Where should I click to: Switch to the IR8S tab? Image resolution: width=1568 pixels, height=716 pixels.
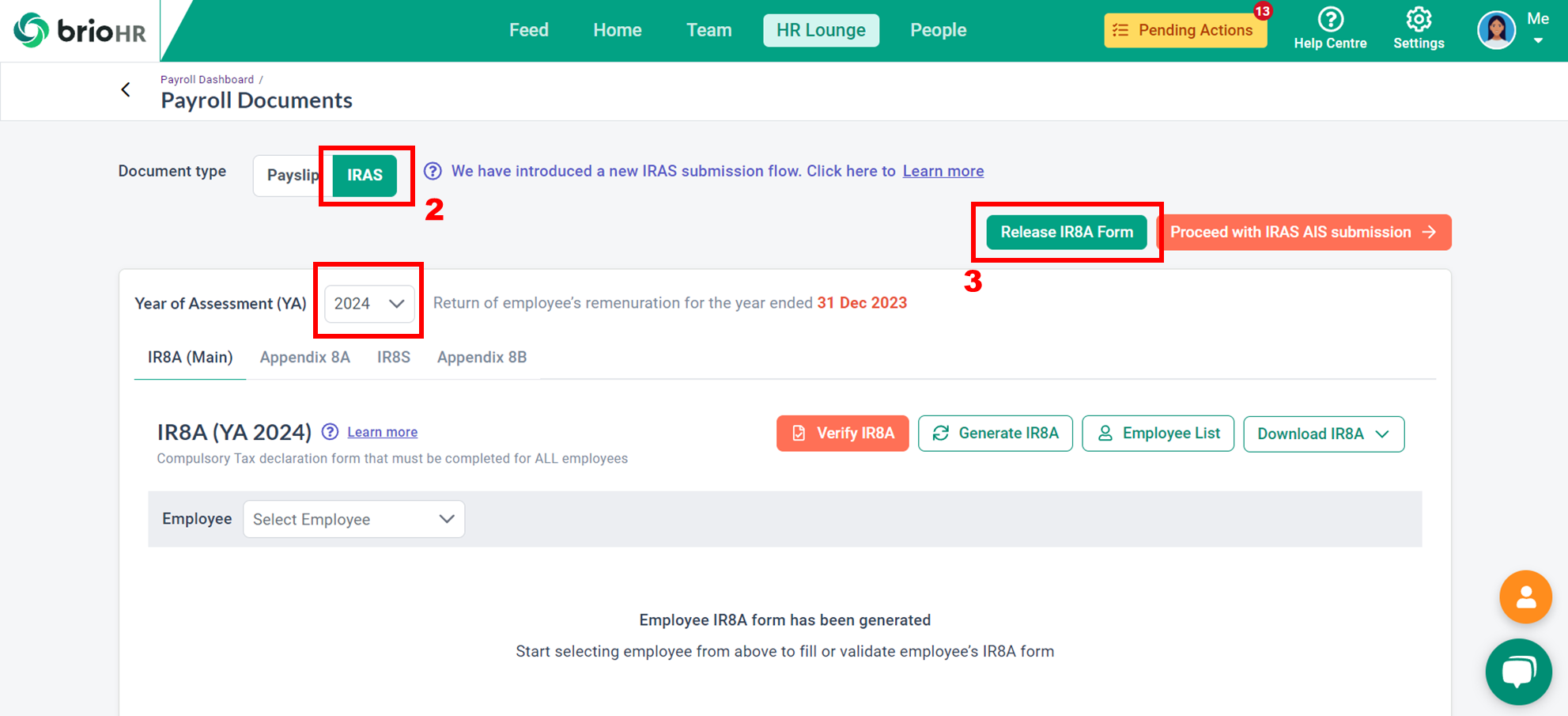tap(393, 357)
